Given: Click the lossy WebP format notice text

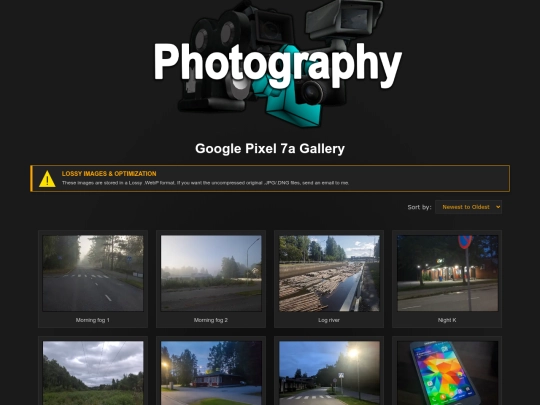Looking at the screenshot, I should (205, 183).
